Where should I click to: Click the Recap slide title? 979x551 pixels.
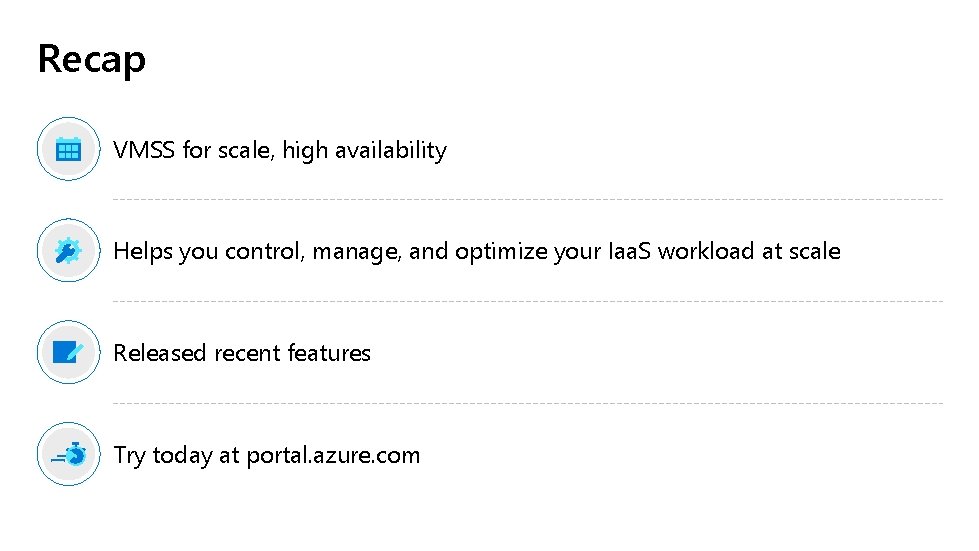91,59
